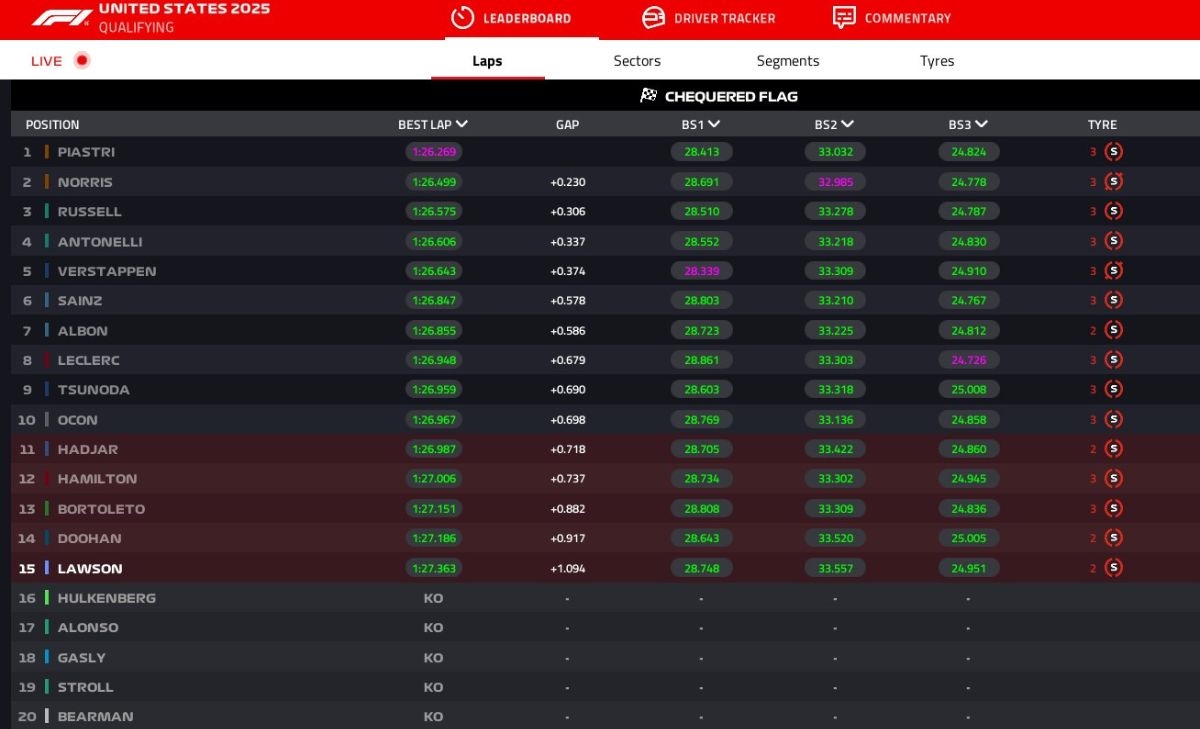
Task: Expand the BS2 column chevron
Action: (847, 124)
